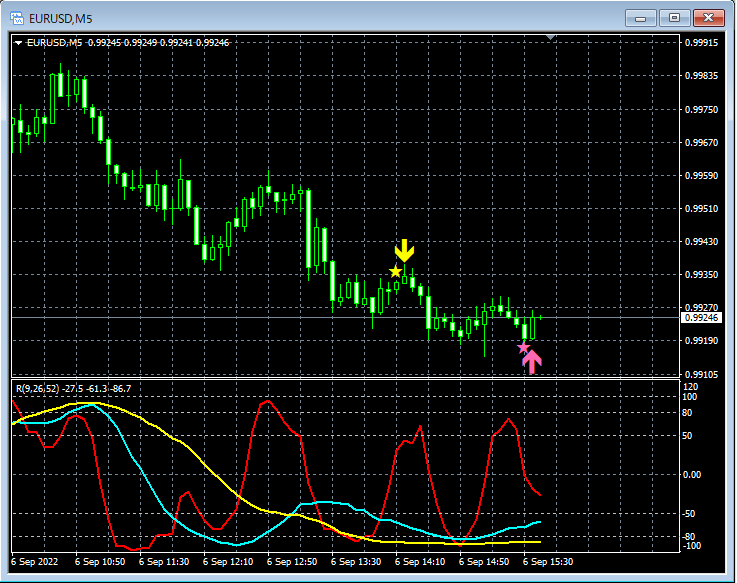Click the 6 Sep 12:50 time label
This screenshot has width=737, height=583.
292,562
